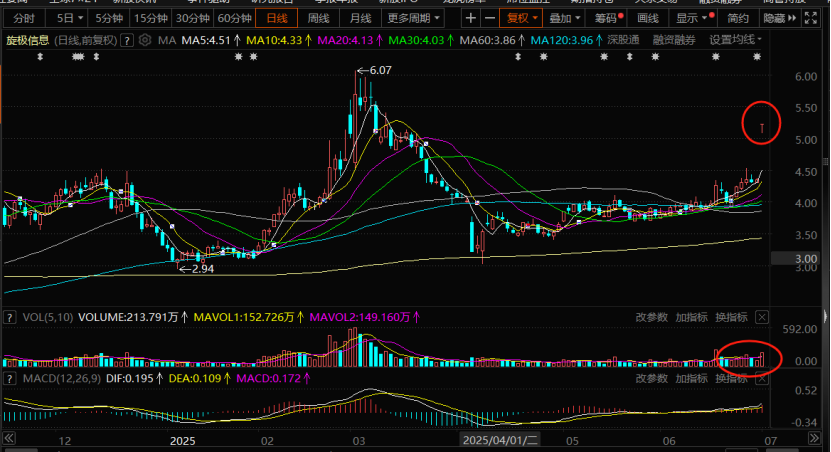Screen dimensions: 831x452
Task: Switch to 周线 weekly chart
Action: (319, 19)
